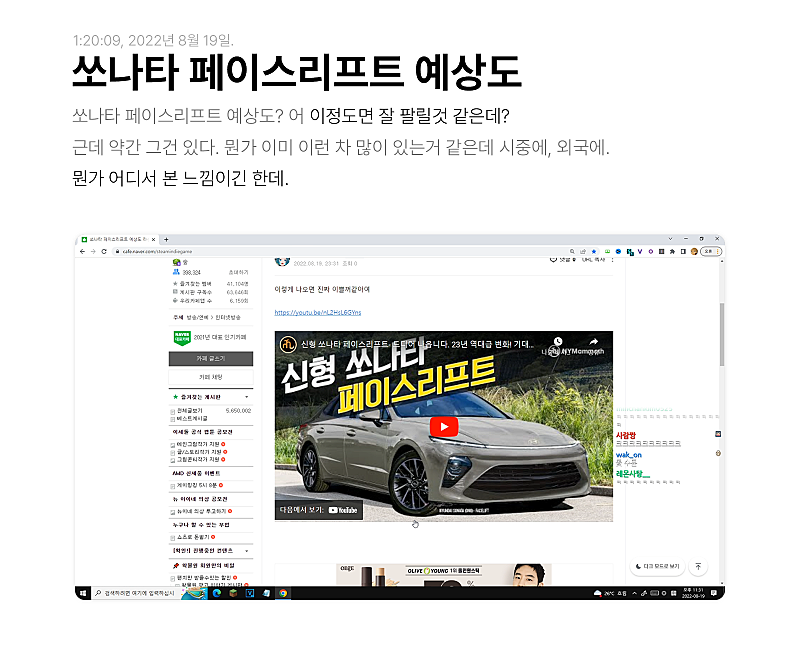Expand the system tray hidden icons chevron
Viewport: 800px width, 650px height.
(634, 593)
